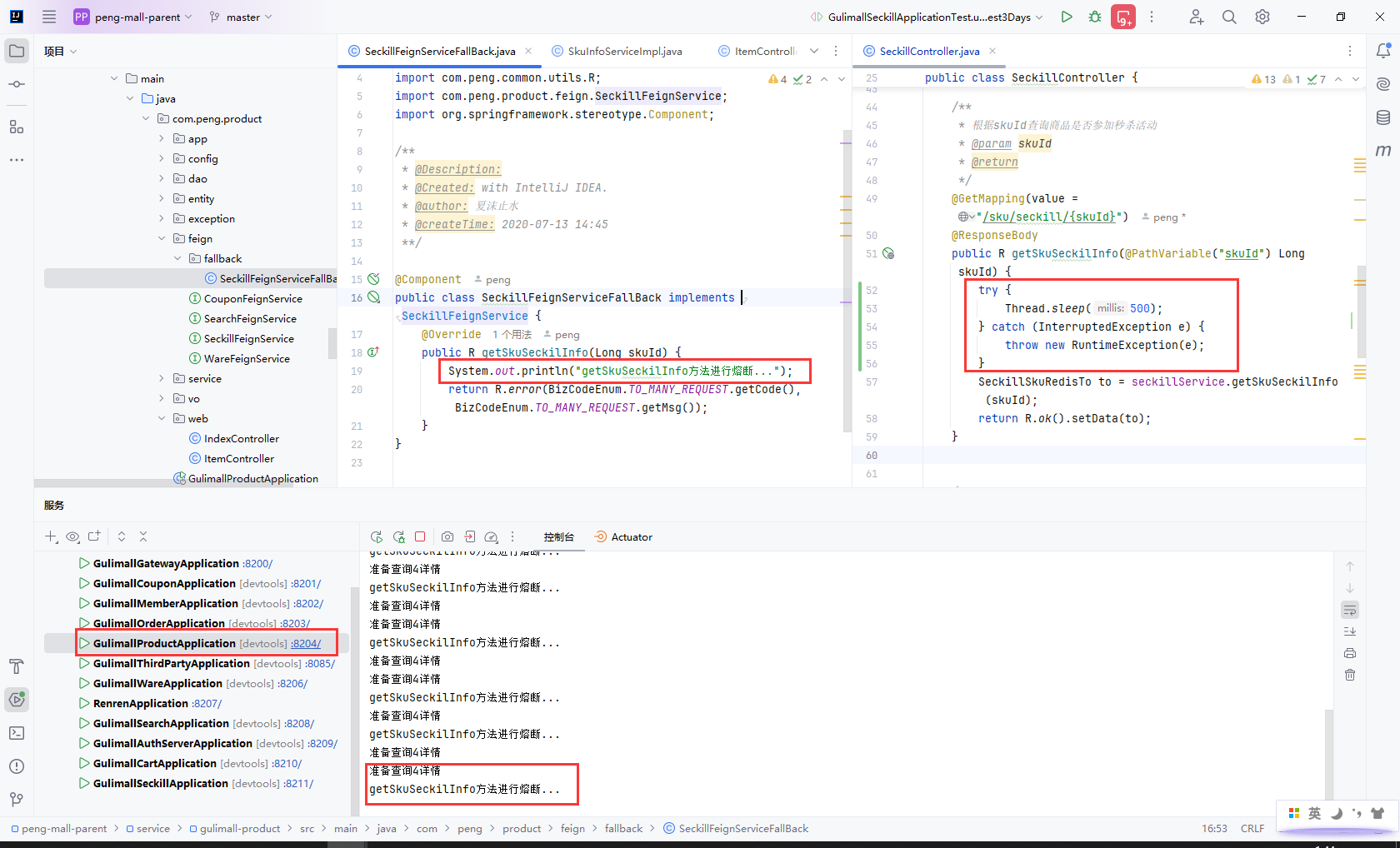1400x848 pixels.
Task: Start debugging with the bug icon
Action: (x=1095, y=17)
